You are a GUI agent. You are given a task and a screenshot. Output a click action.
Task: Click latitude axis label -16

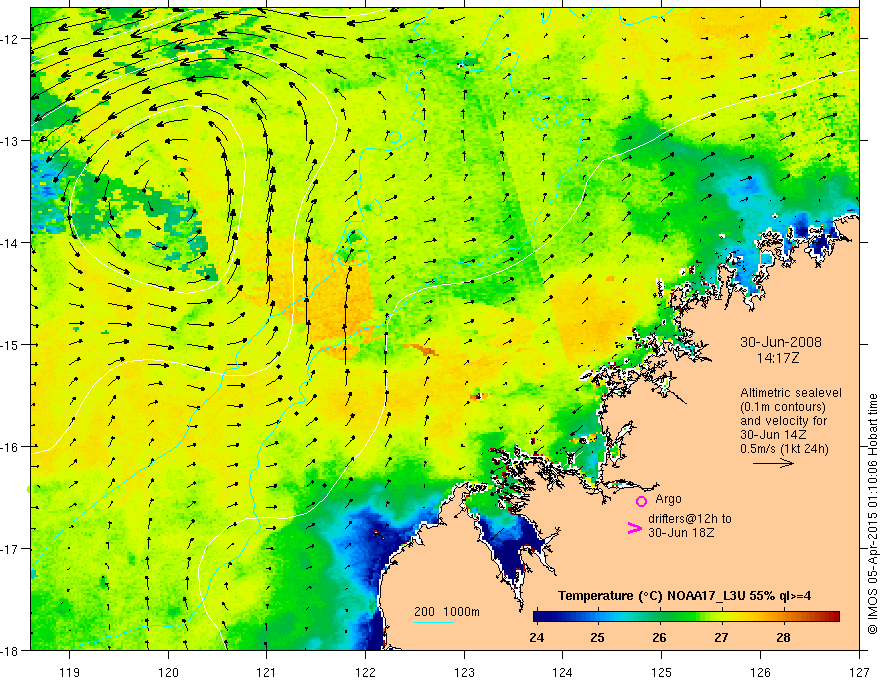tap(11, 447)
